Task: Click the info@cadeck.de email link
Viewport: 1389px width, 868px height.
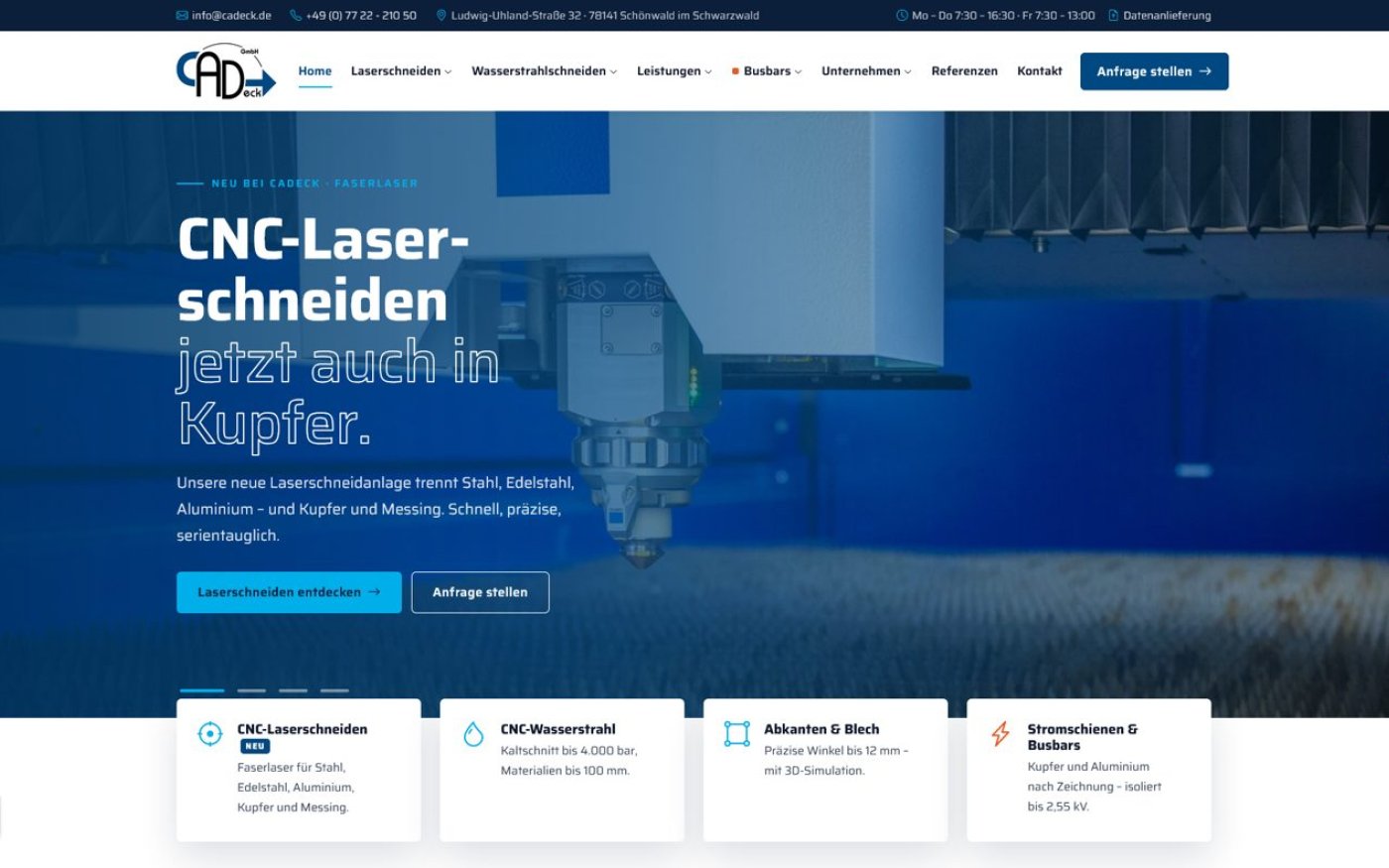Action: pyautogui.click(x=231, y=16)
